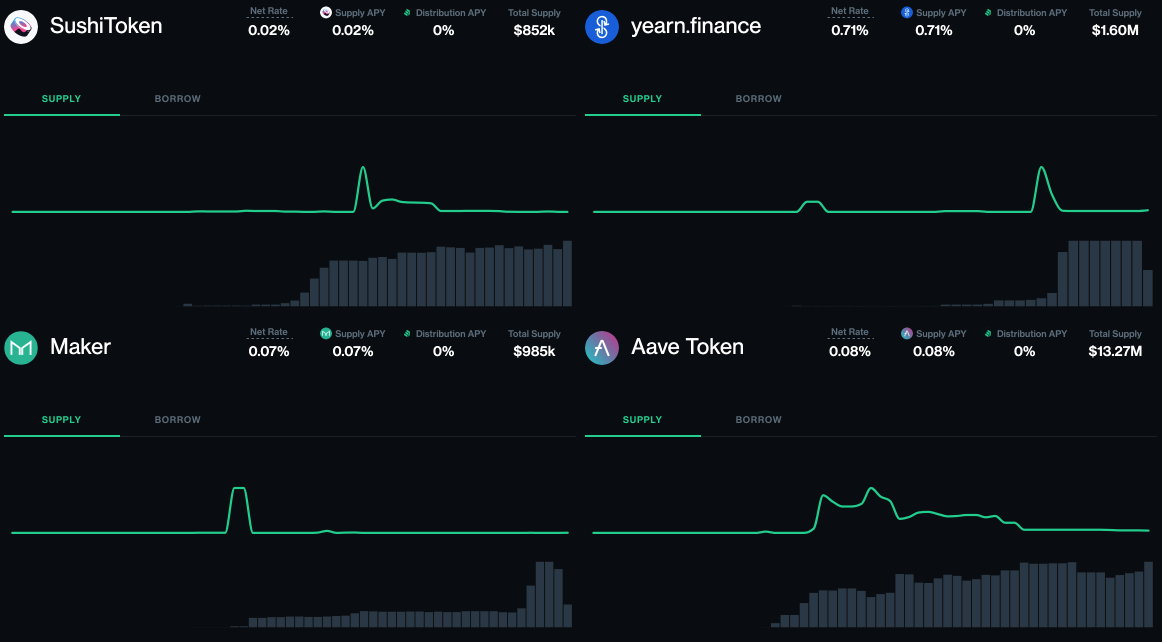Click the SushiToken title text
This screenshot has height=642, width=1162.
click(106, 26)
